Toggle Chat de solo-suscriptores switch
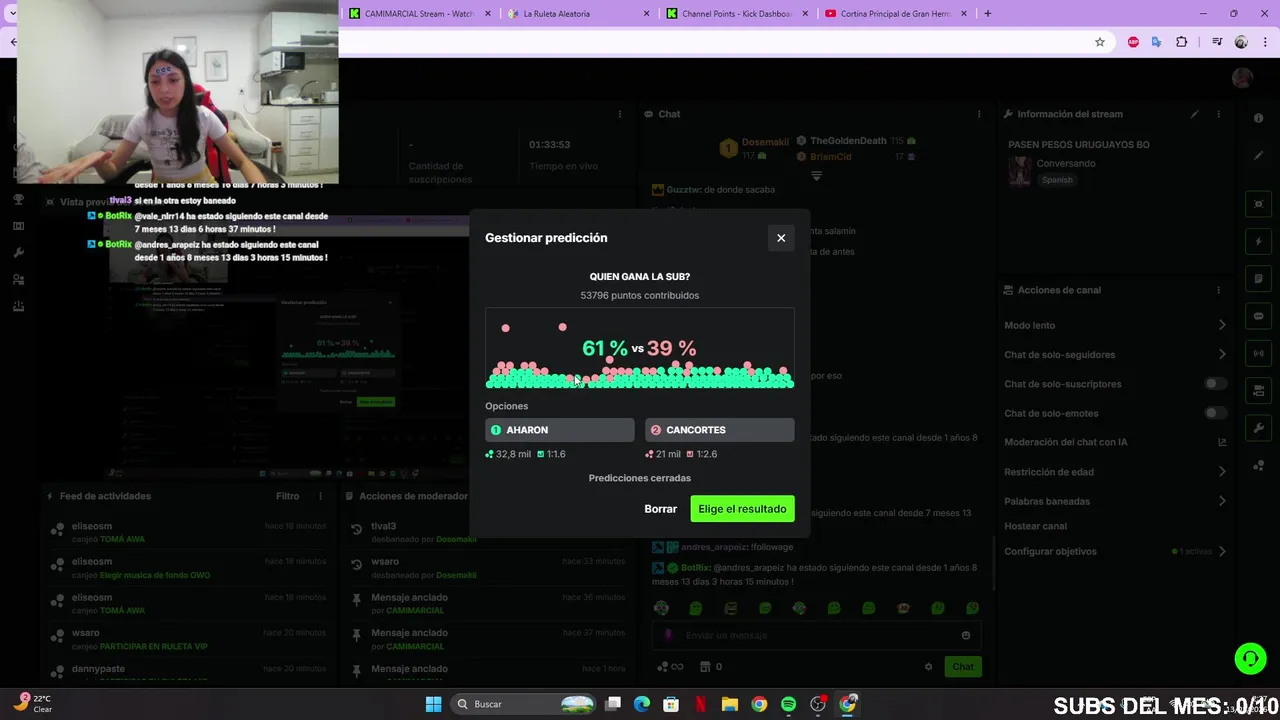The width and height of the screenshot is (1280, 720). click(x=1214, y=384)
